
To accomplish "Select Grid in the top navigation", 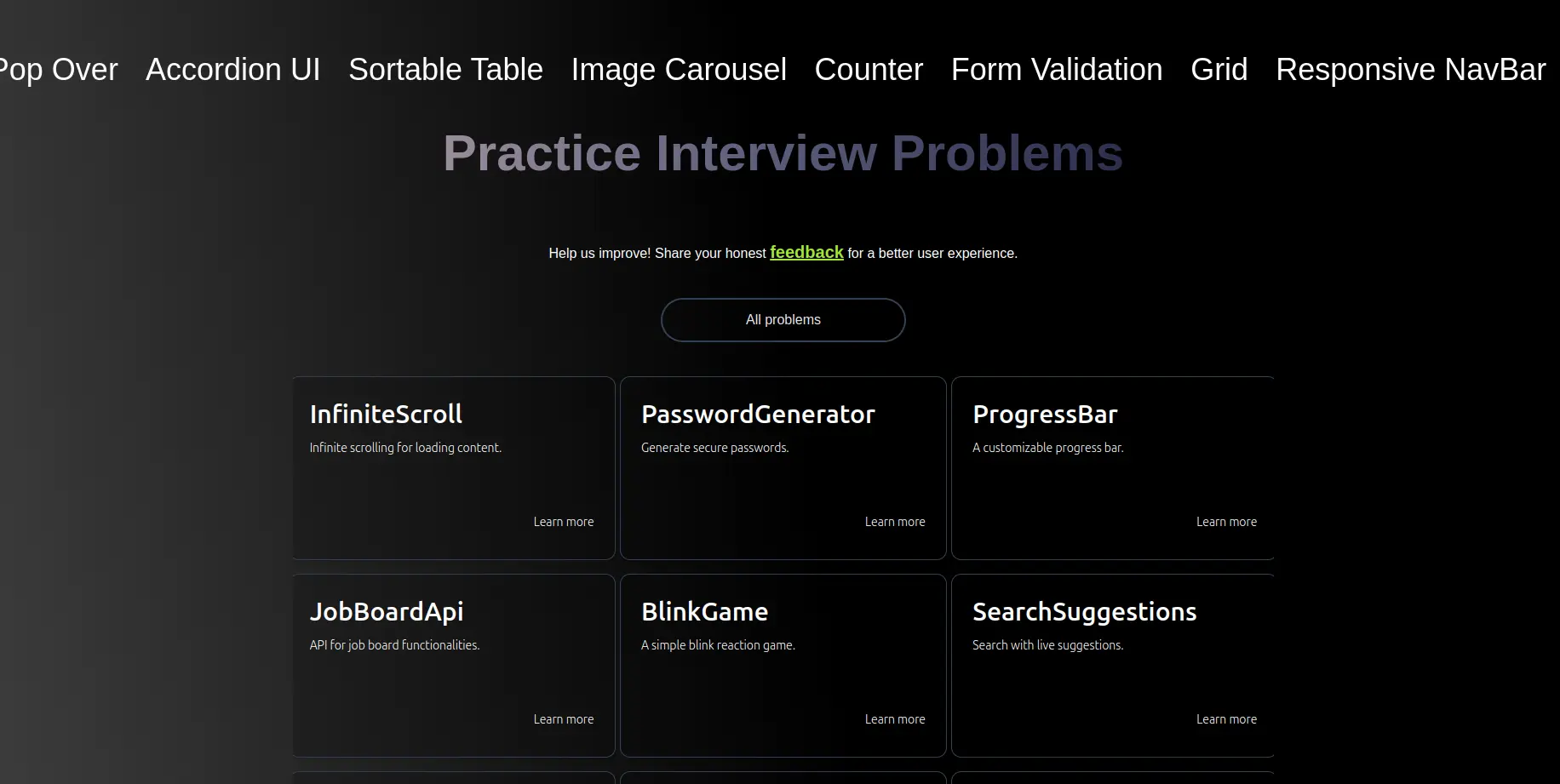I will pyautogui.click(x=1219, y=70).
